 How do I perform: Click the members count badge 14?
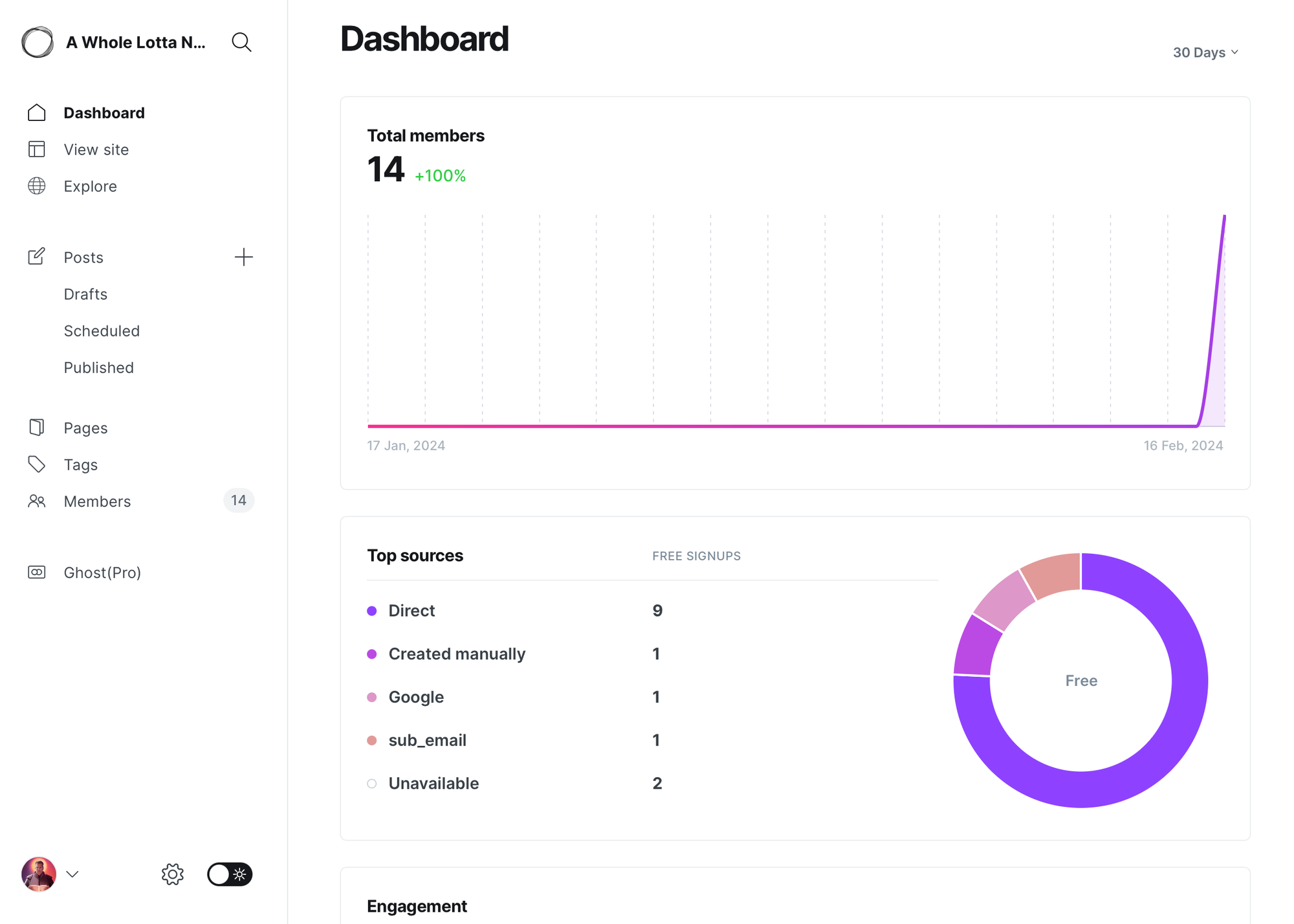(238, 500)
